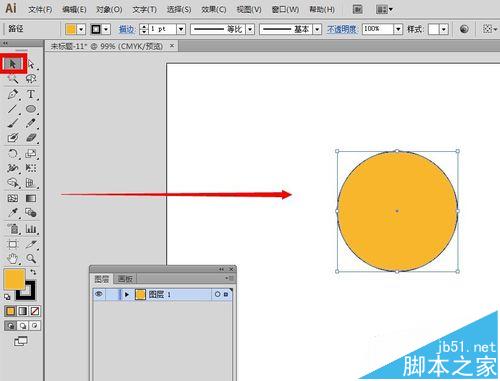This screenshot has width=500, height=381.
Task: Enable Draw Inside mode
Action: (35, 326)
